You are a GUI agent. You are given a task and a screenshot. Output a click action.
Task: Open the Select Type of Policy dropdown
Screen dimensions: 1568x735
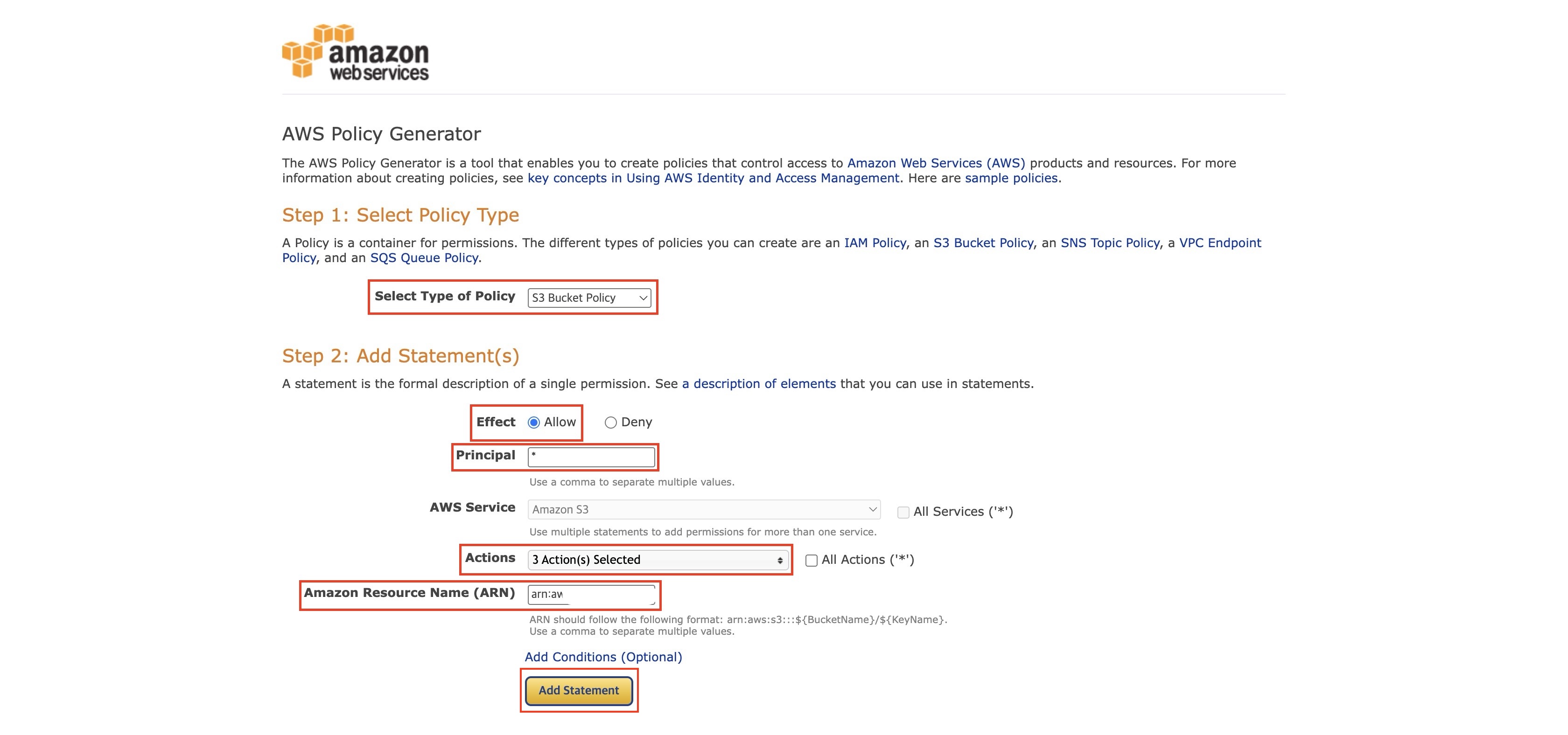point(588,298)
